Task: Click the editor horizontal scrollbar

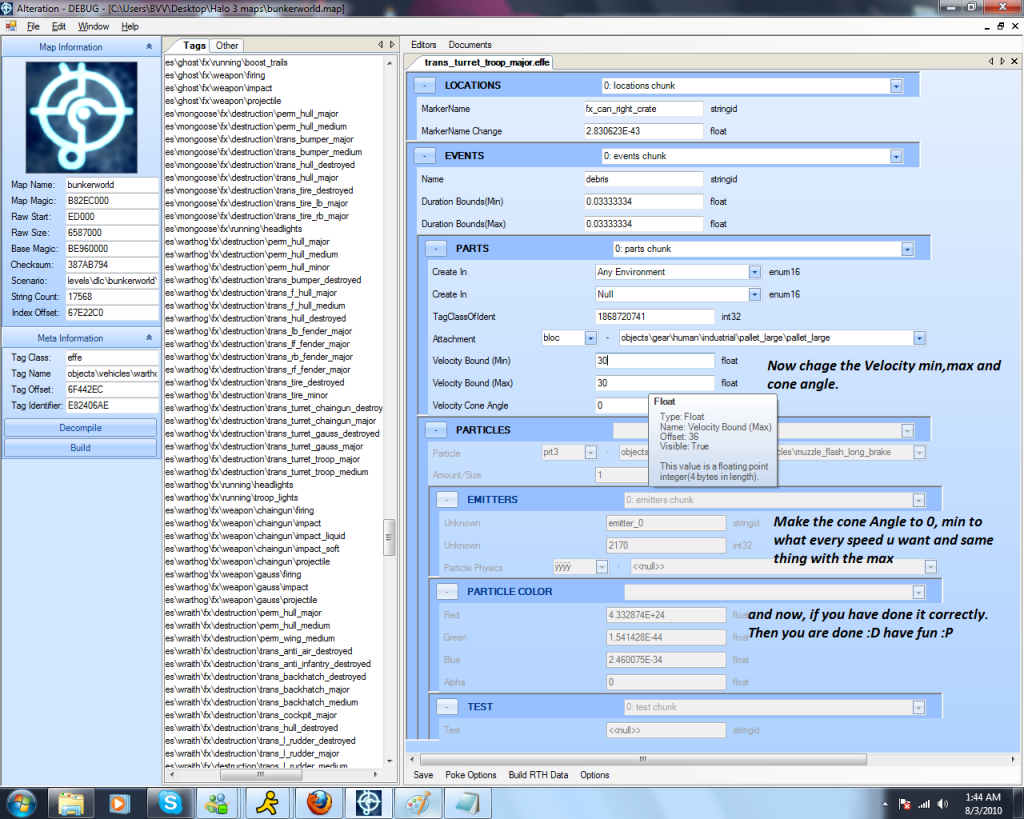Action: point(643,759)
